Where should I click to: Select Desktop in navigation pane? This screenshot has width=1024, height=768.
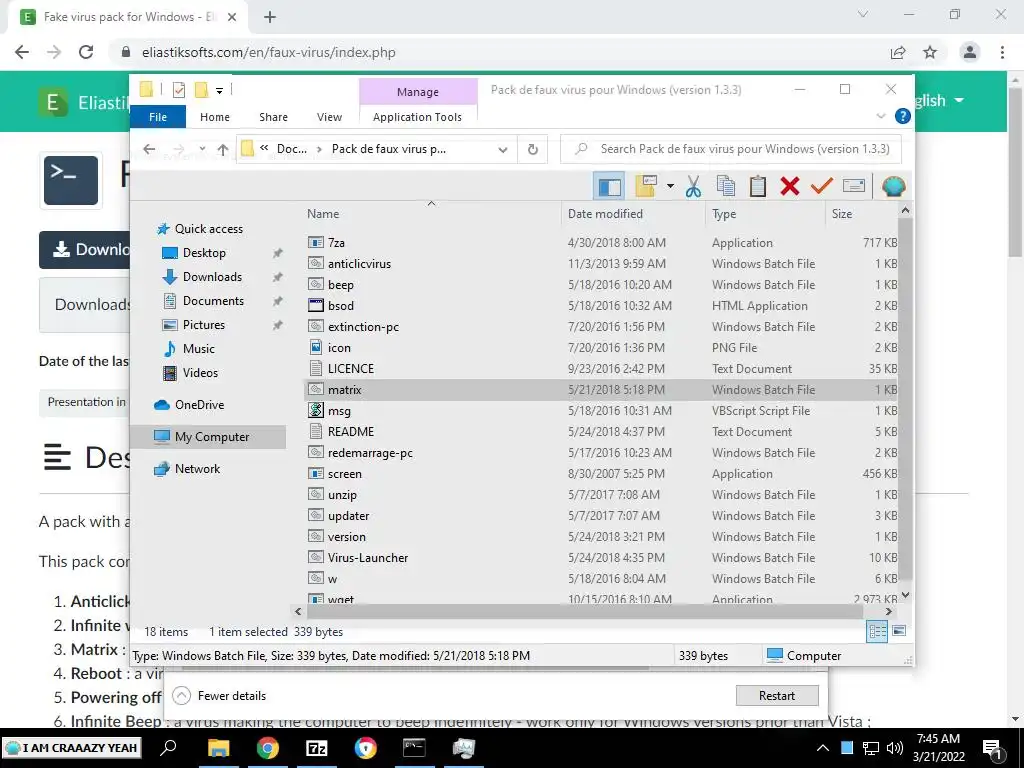[x=204, y=253]
